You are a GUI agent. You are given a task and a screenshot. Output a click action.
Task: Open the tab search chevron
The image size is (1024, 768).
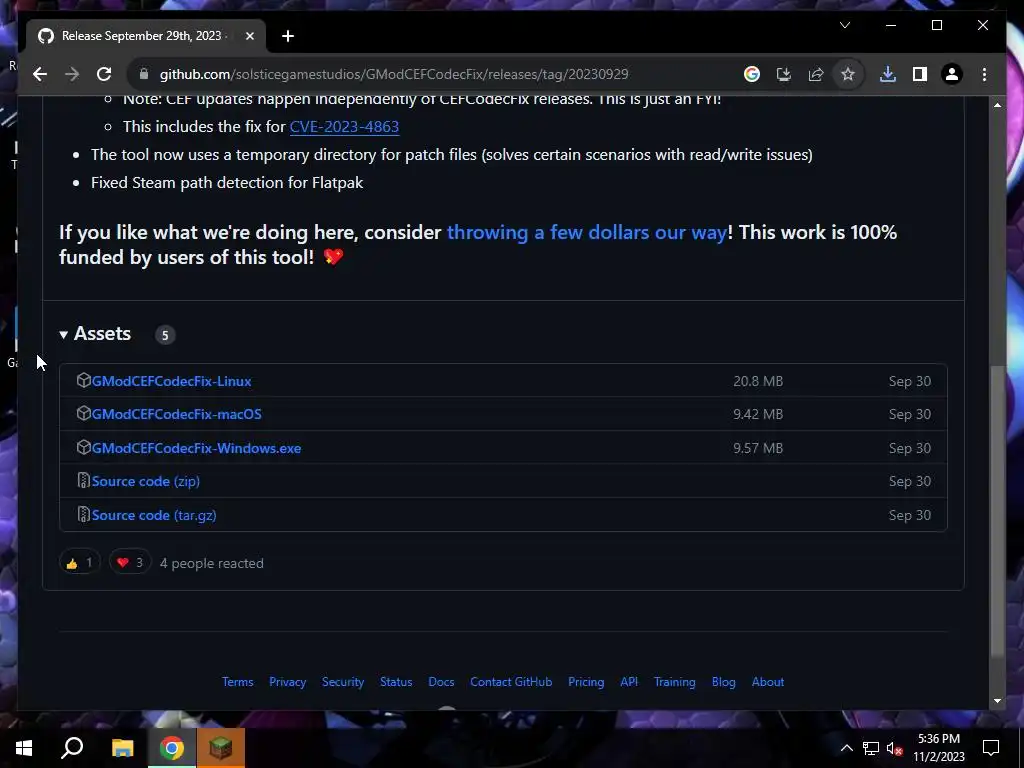(845, 25)
